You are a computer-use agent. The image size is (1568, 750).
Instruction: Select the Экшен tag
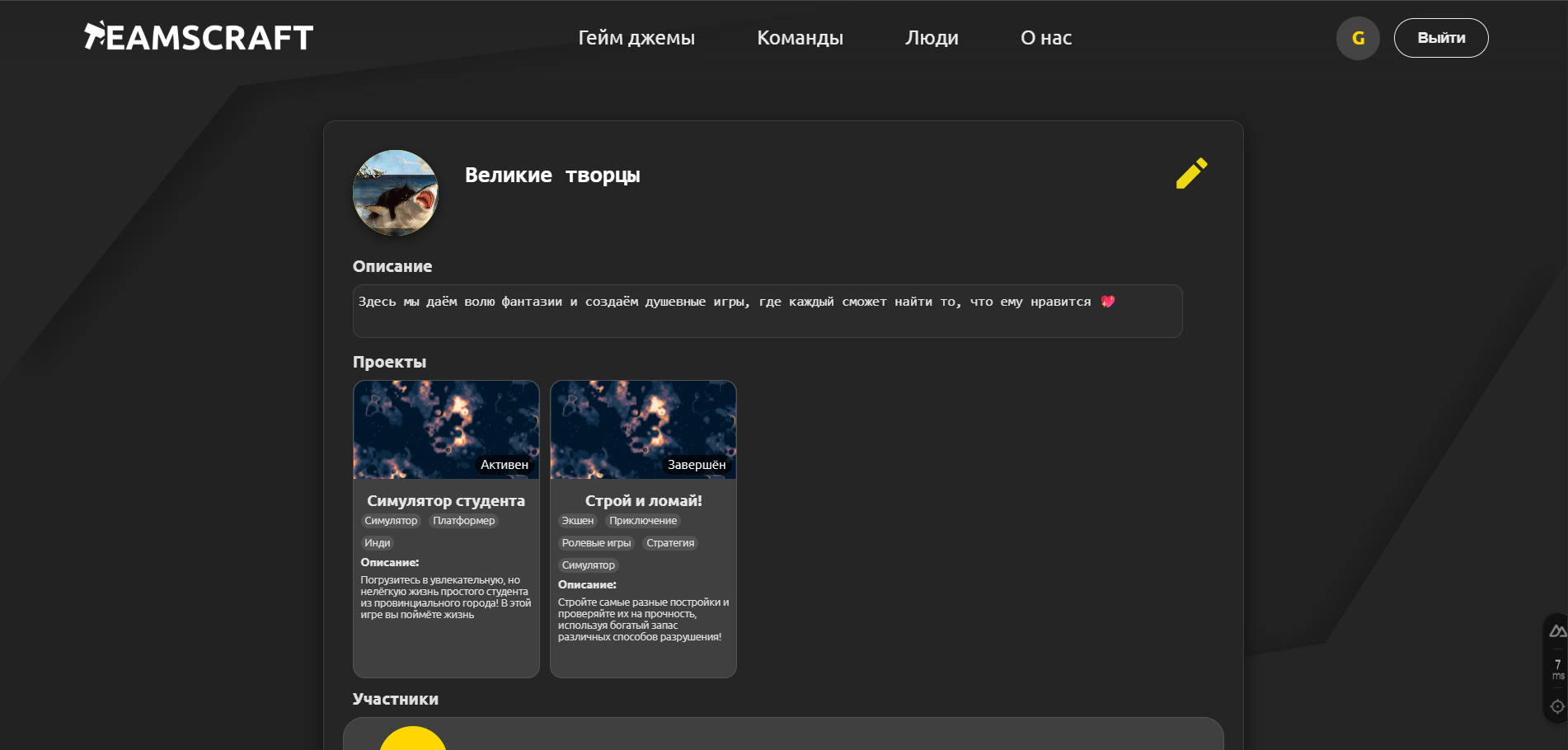pos(578,521)
